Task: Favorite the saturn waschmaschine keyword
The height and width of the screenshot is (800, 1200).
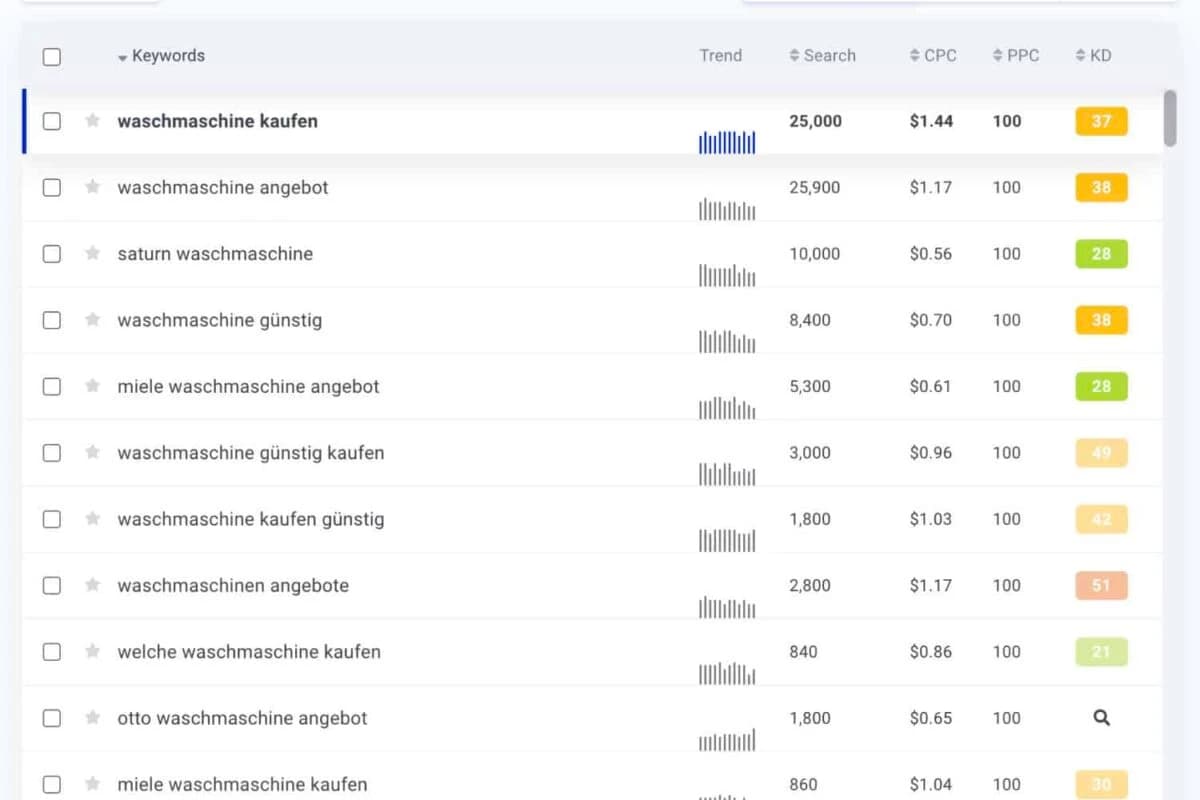Action: tap(92, 254)
